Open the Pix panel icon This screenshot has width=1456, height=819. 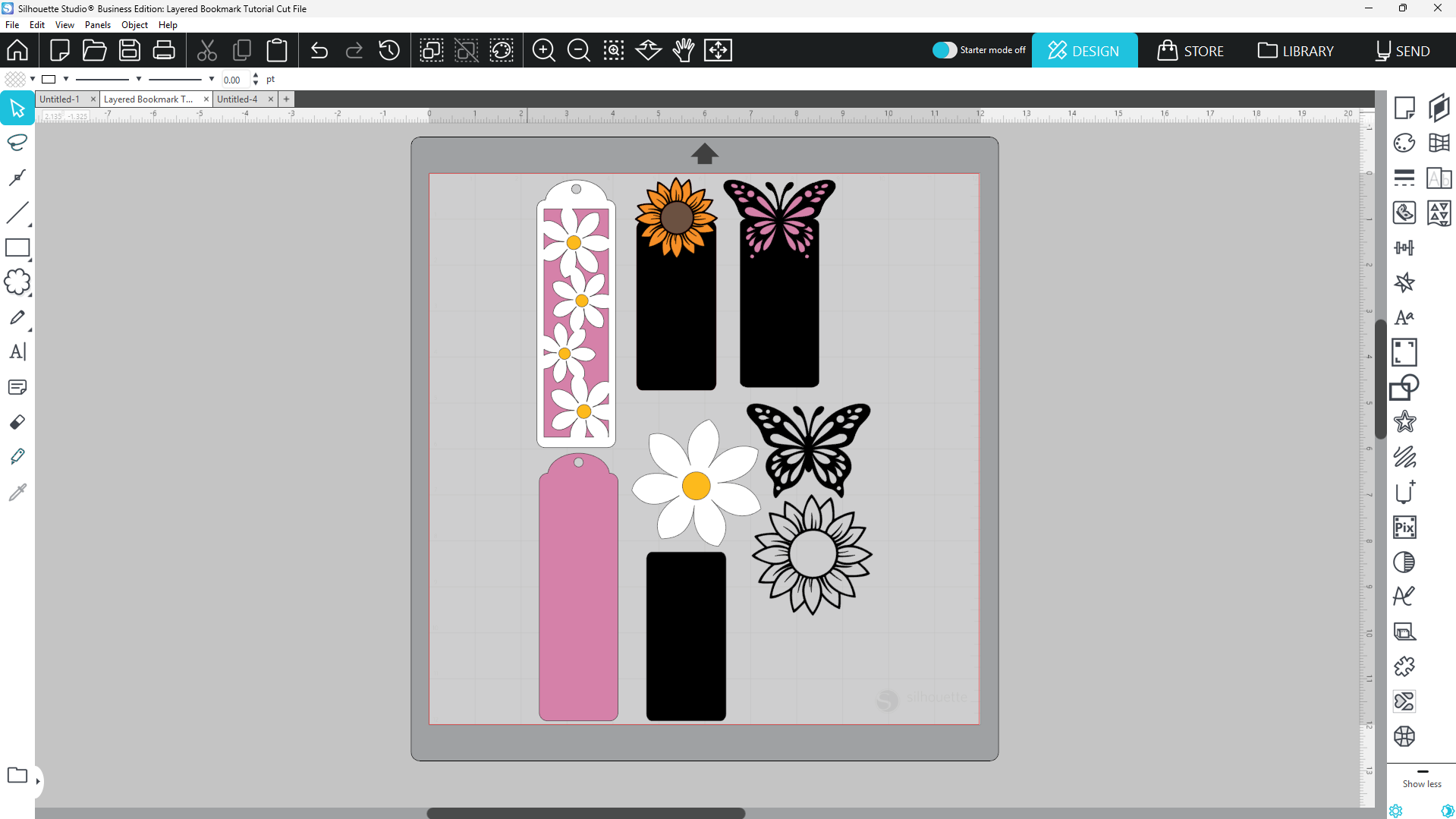pyautogui.click(x=1404, y=528)
